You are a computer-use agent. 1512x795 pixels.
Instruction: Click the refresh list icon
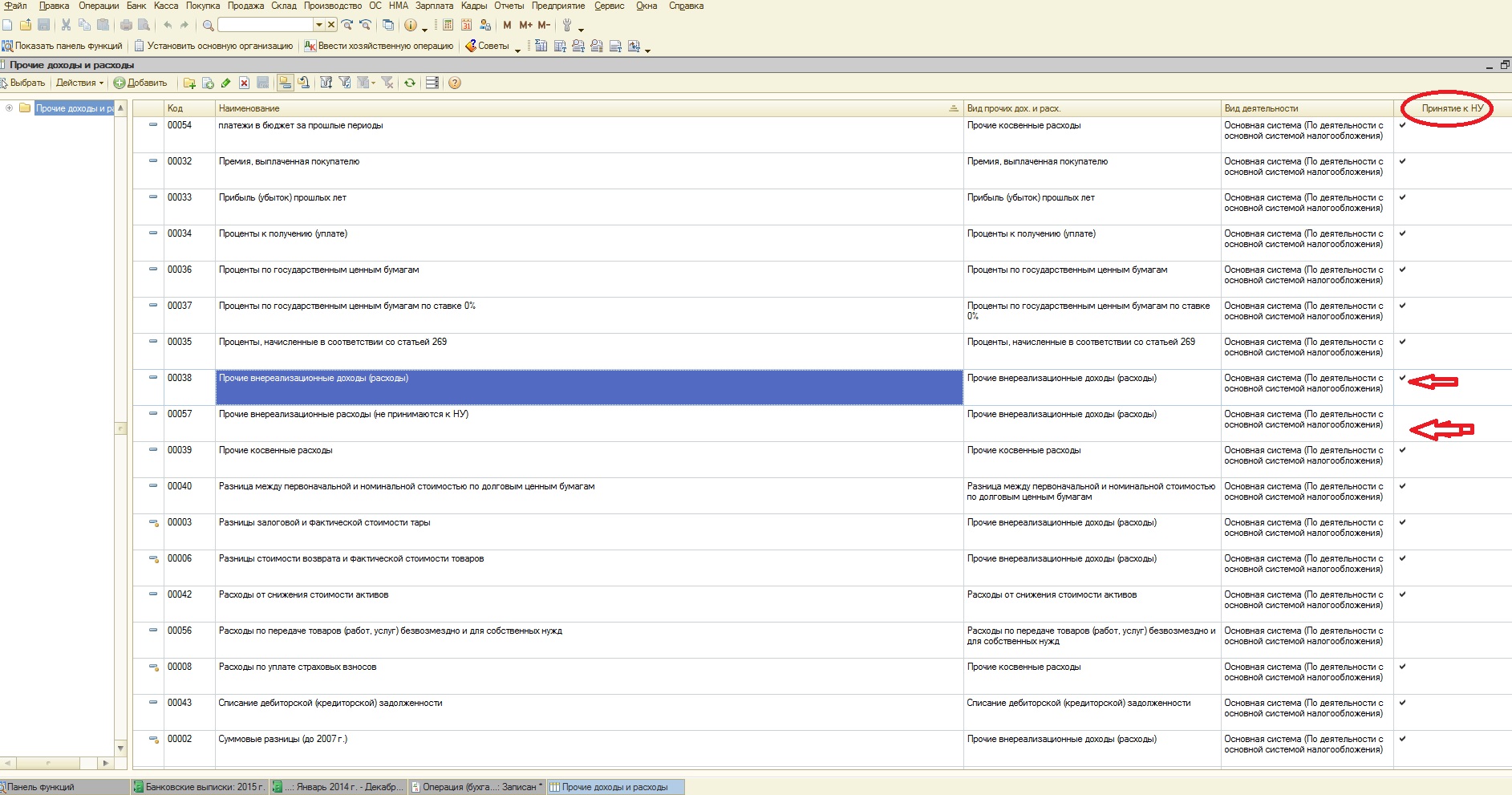(x=410, y=83)
